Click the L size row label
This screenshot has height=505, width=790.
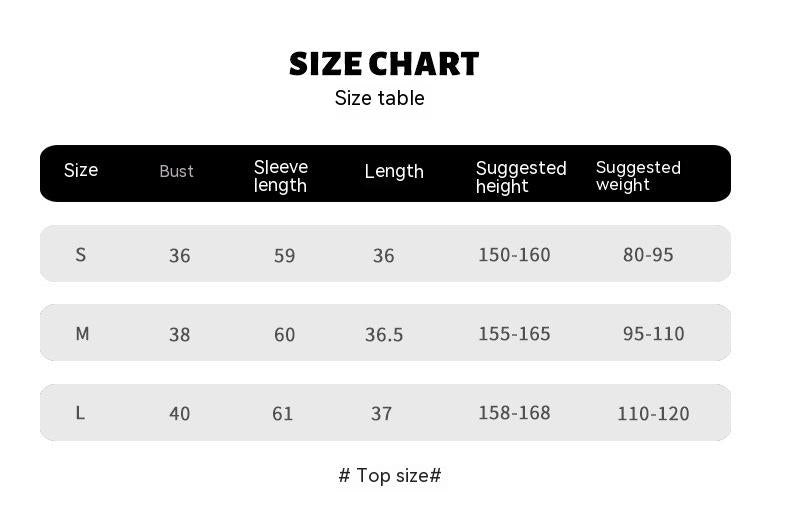point(80,412)
